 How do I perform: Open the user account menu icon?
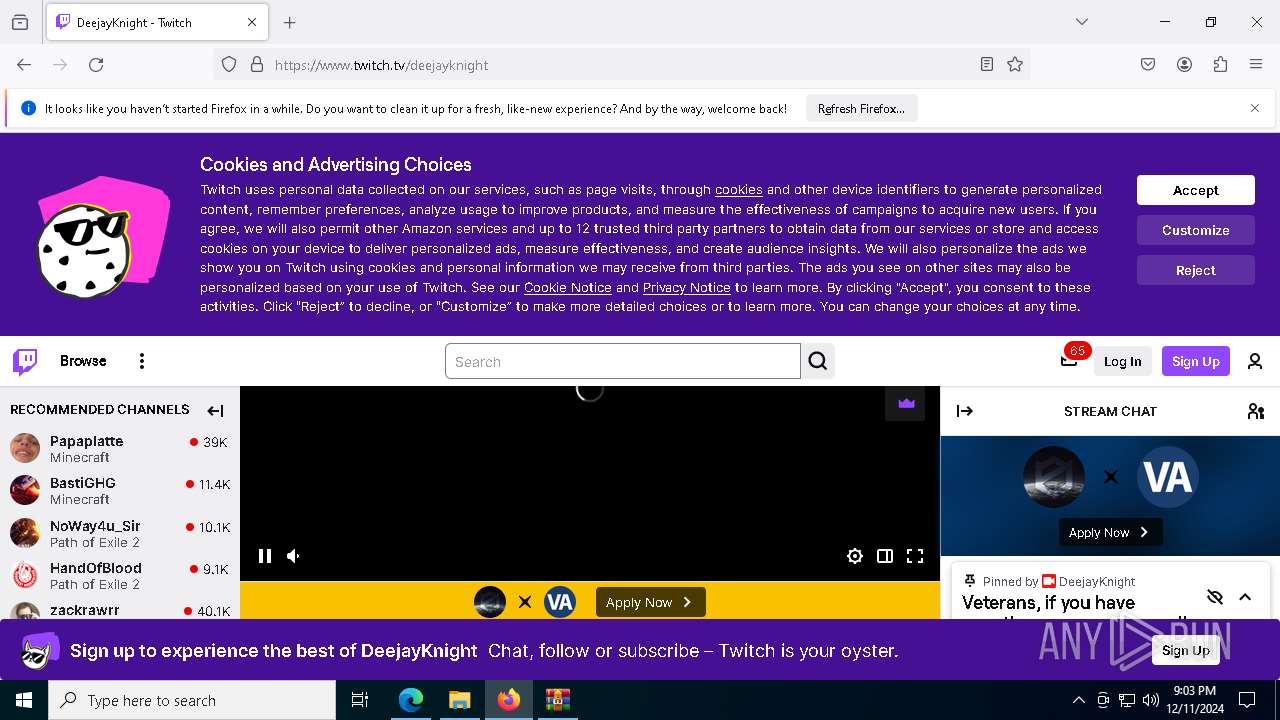pos(1255,361)
